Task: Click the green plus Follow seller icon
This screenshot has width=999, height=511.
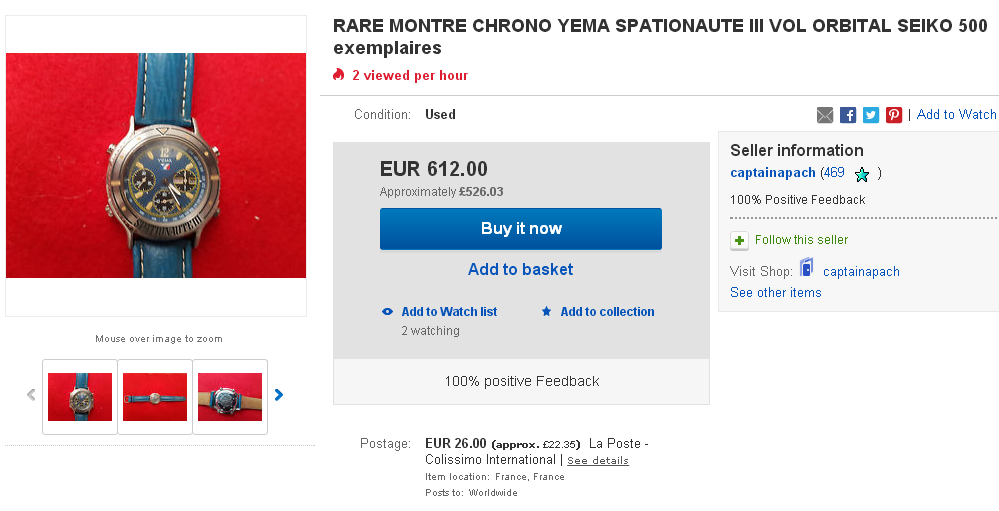Action: 739,240
